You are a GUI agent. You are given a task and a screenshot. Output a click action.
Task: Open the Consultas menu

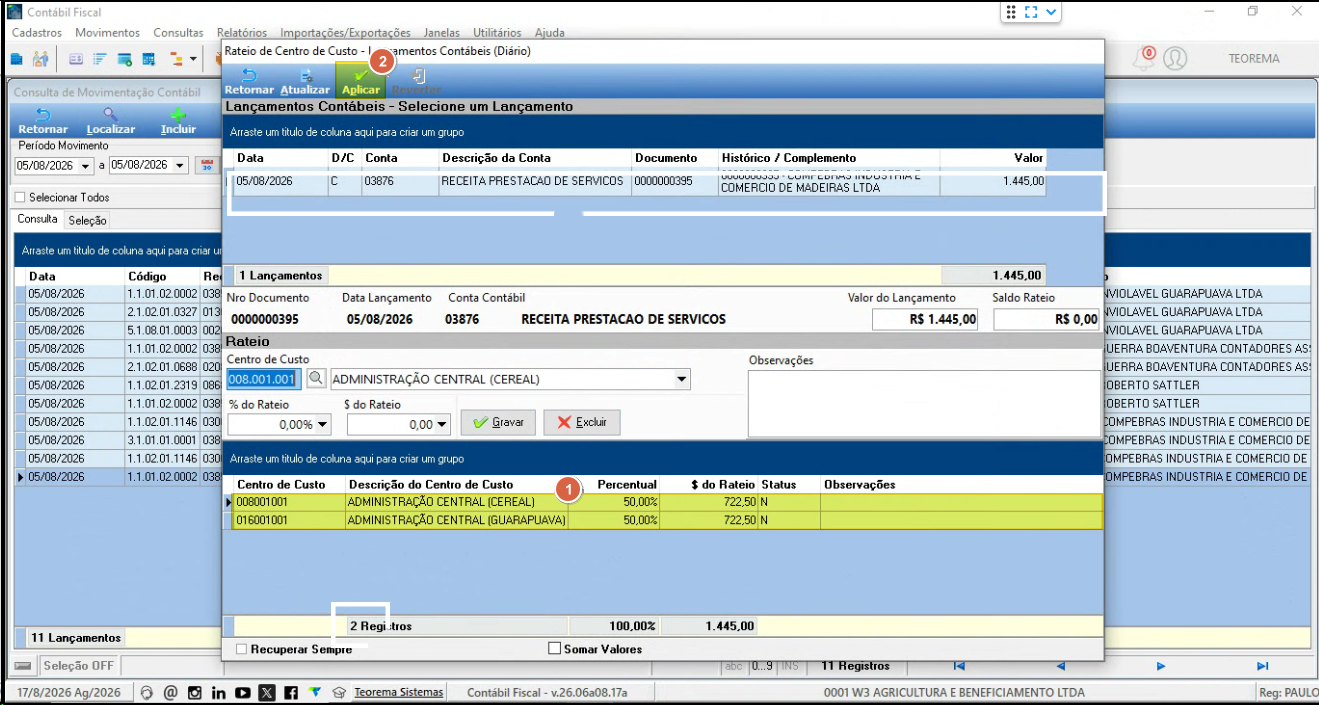[179, 33]
